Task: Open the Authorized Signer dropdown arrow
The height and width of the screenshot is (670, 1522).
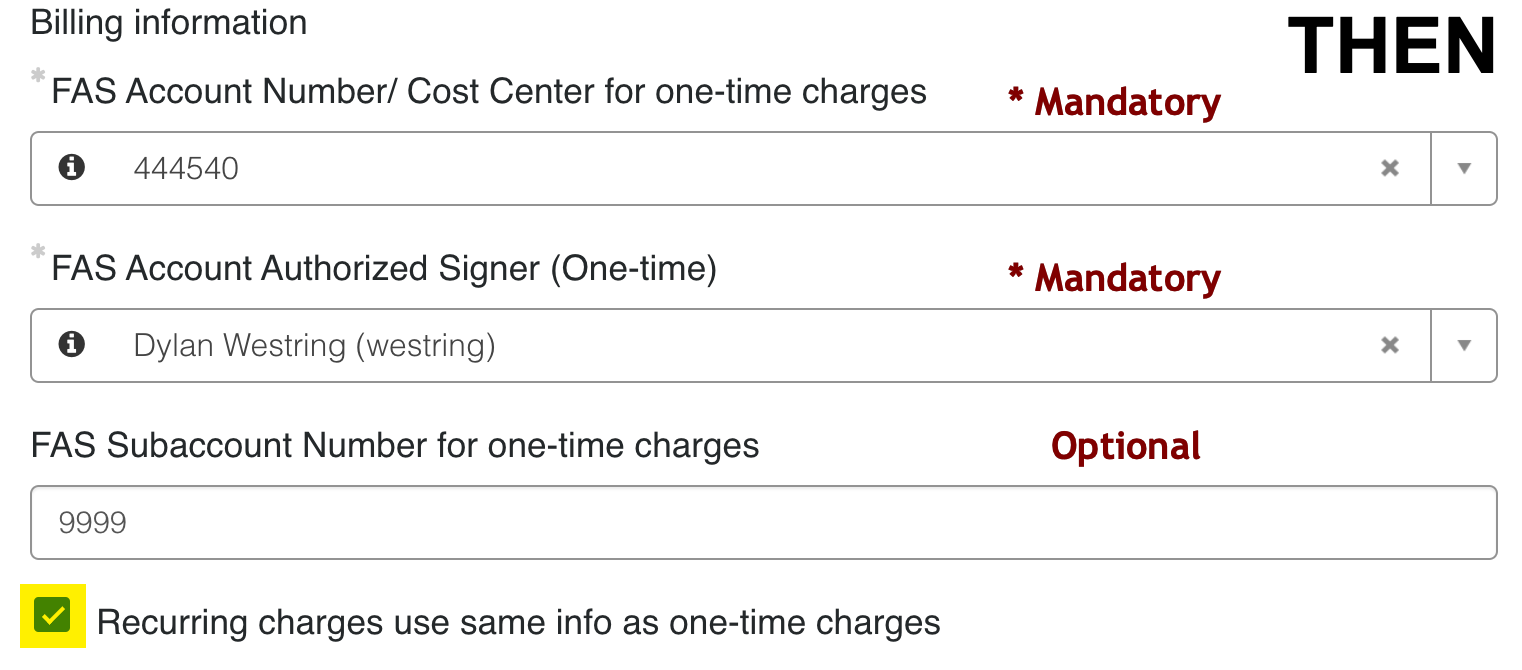Action: pyautogui.click(x=1464, y=345)
